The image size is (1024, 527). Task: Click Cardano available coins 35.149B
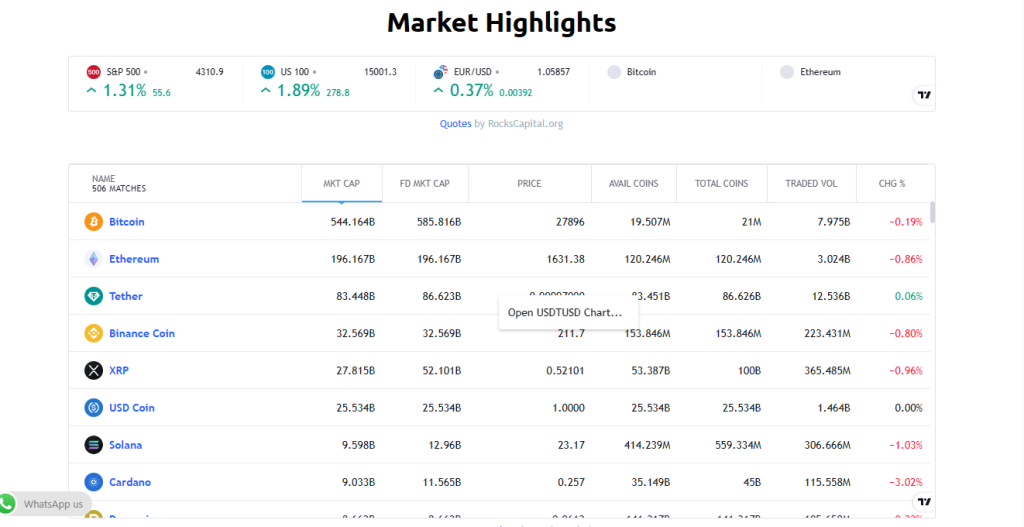tap(650, 482)
